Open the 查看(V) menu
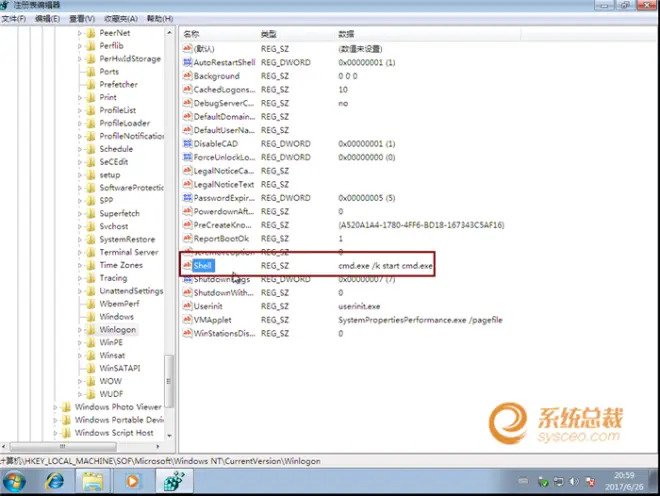This screenshot has height=496, width=660. point(82,19)
